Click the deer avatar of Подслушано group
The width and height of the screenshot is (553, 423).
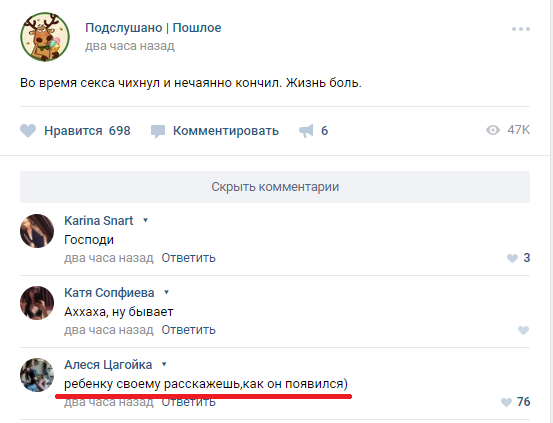(x=45, y=37)
